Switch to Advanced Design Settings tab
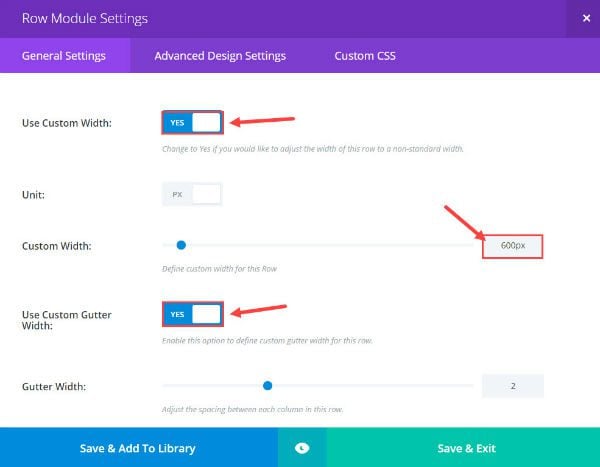Image resolution: width=600 pixels, height=467 pixels. (220, 56)
